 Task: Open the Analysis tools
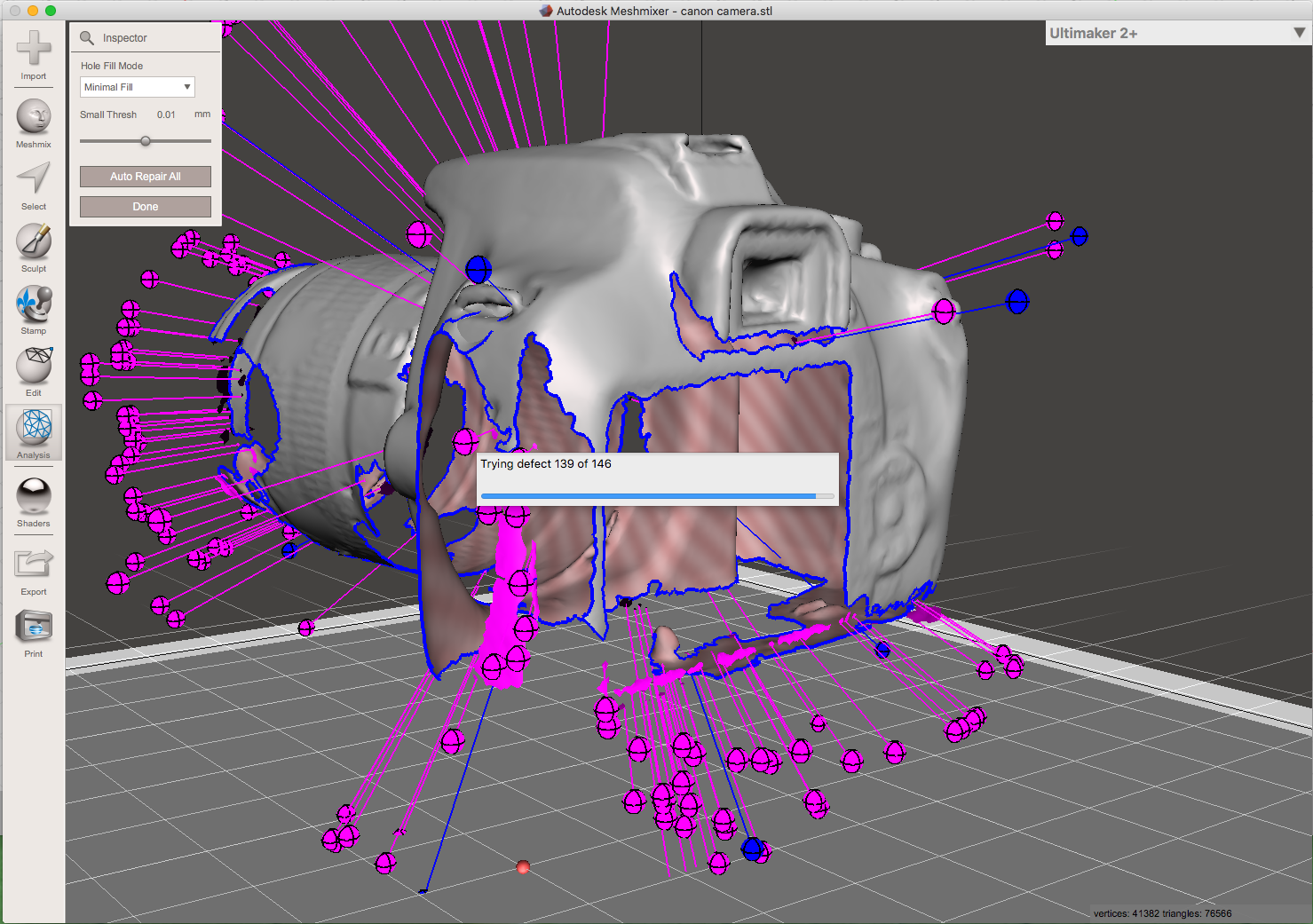click(34, 433)
